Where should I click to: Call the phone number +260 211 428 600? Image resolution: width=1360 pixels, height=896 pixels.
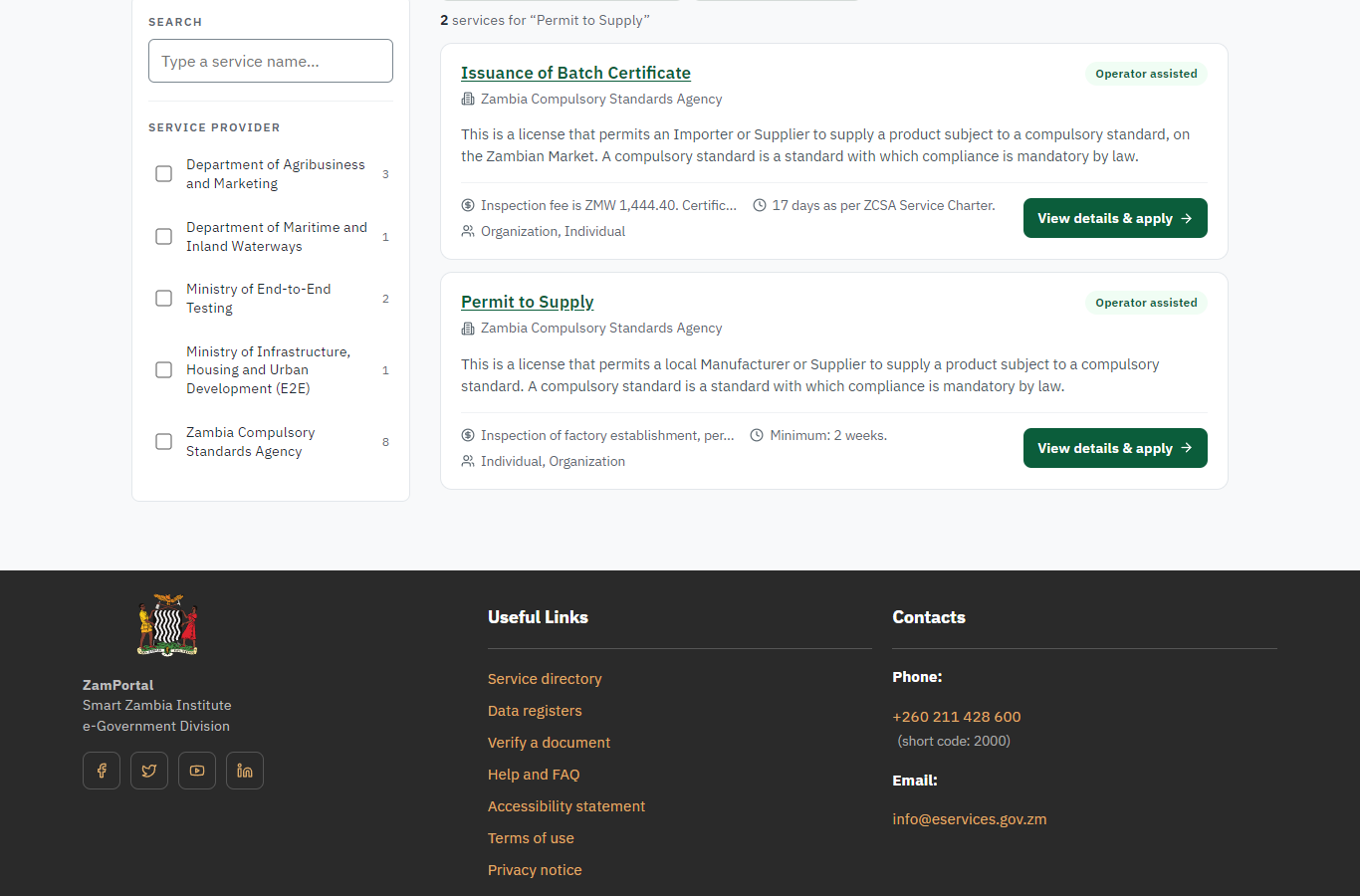coord(957,717)
